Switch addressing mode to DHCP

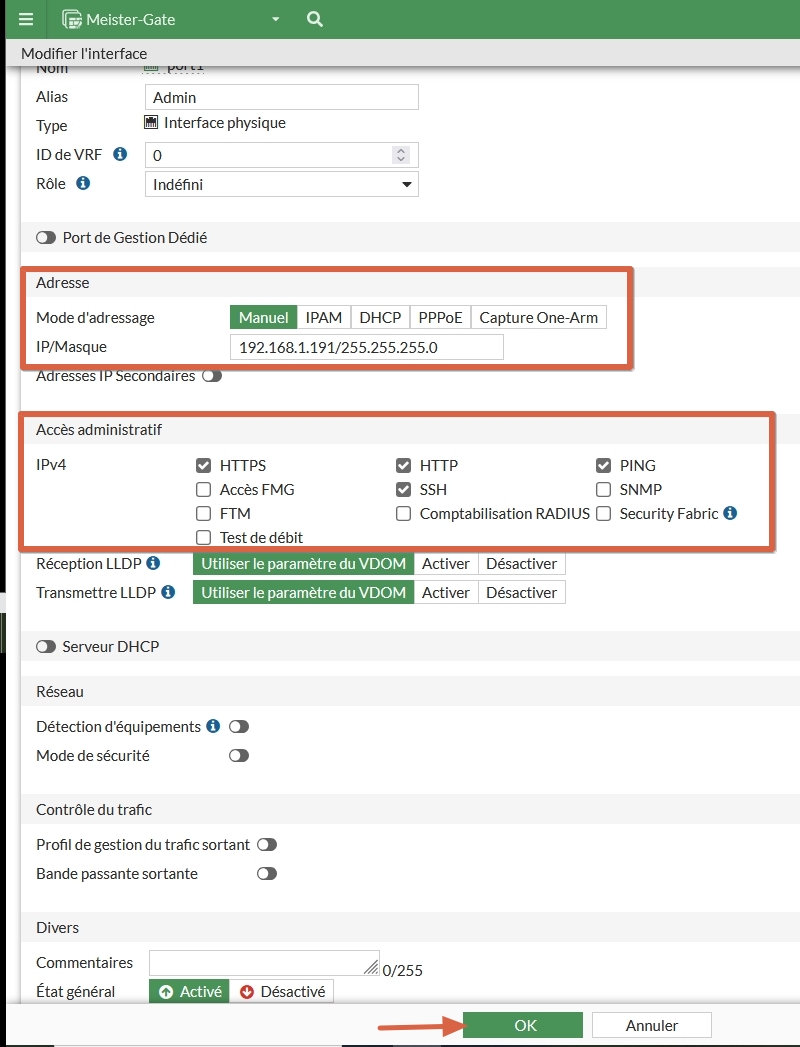(x=380, y=317)
